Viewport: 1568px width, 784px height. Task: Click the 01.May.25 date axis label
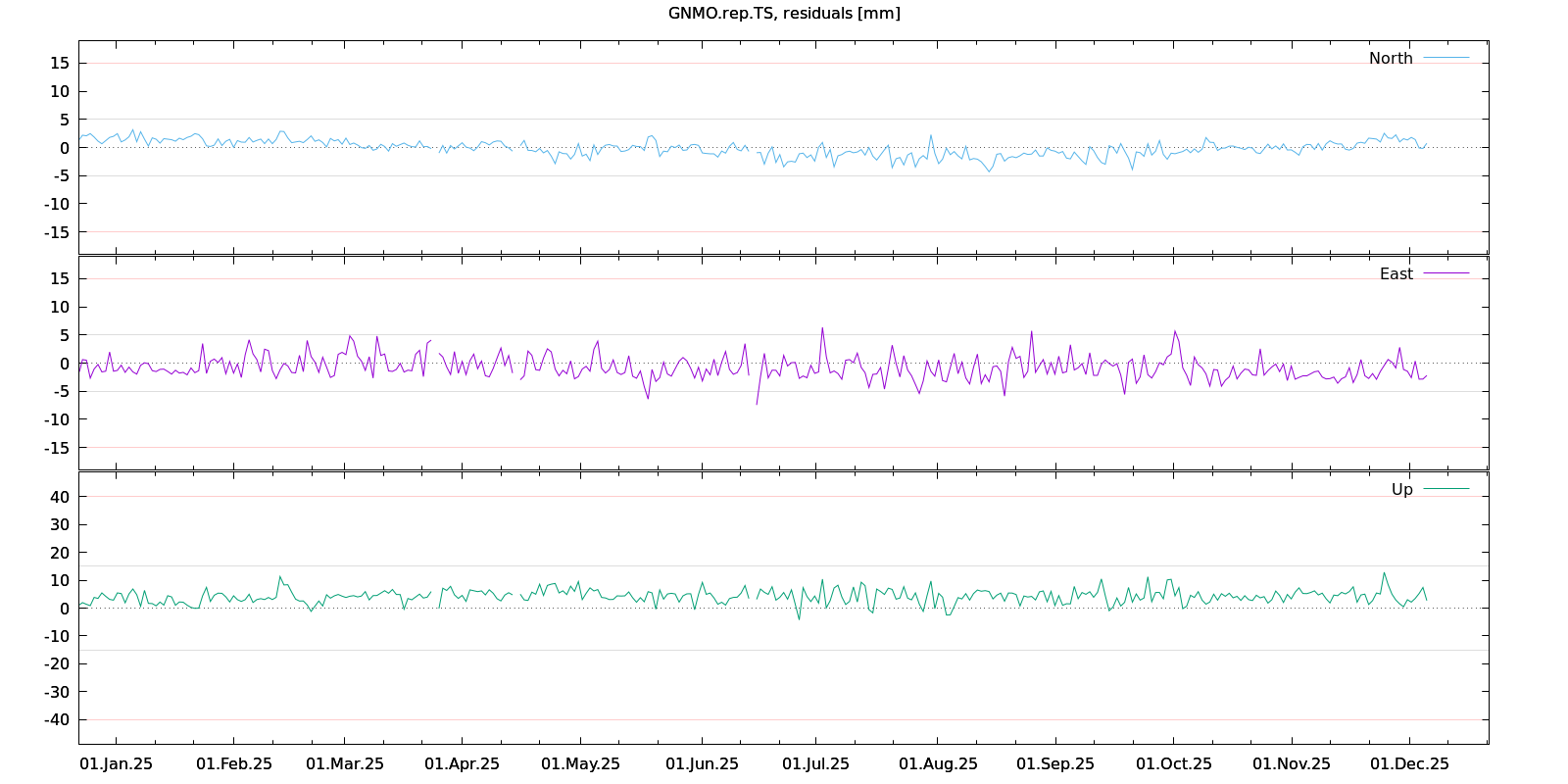tap(580, 764)
